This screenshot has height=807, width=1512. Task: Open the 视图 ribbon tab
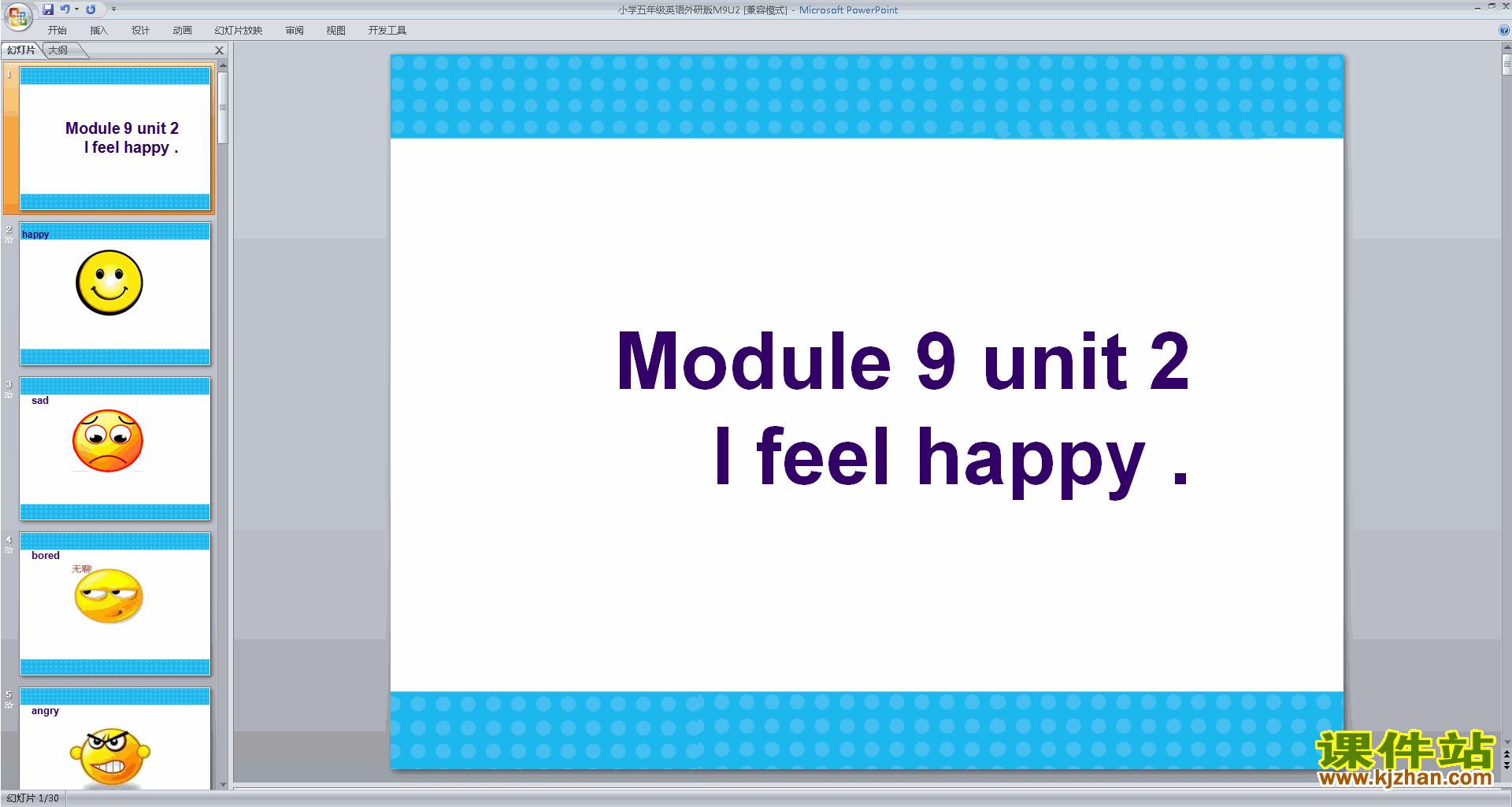335,31
